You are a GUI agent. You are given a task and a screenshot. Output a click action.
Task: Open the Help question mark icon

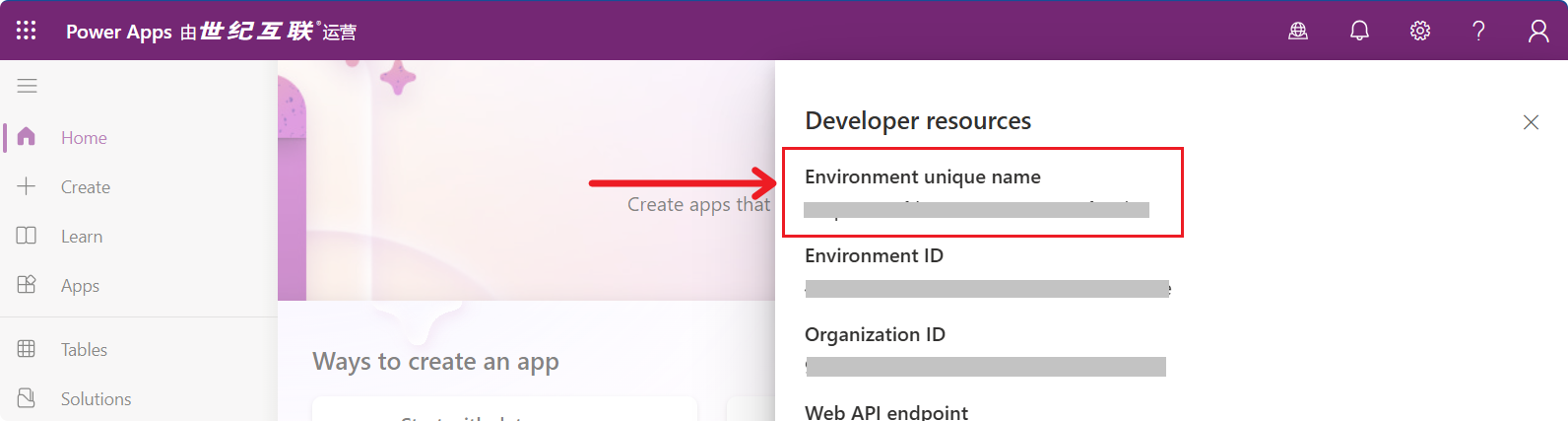pyautogui.click(x=1478, y=31)
